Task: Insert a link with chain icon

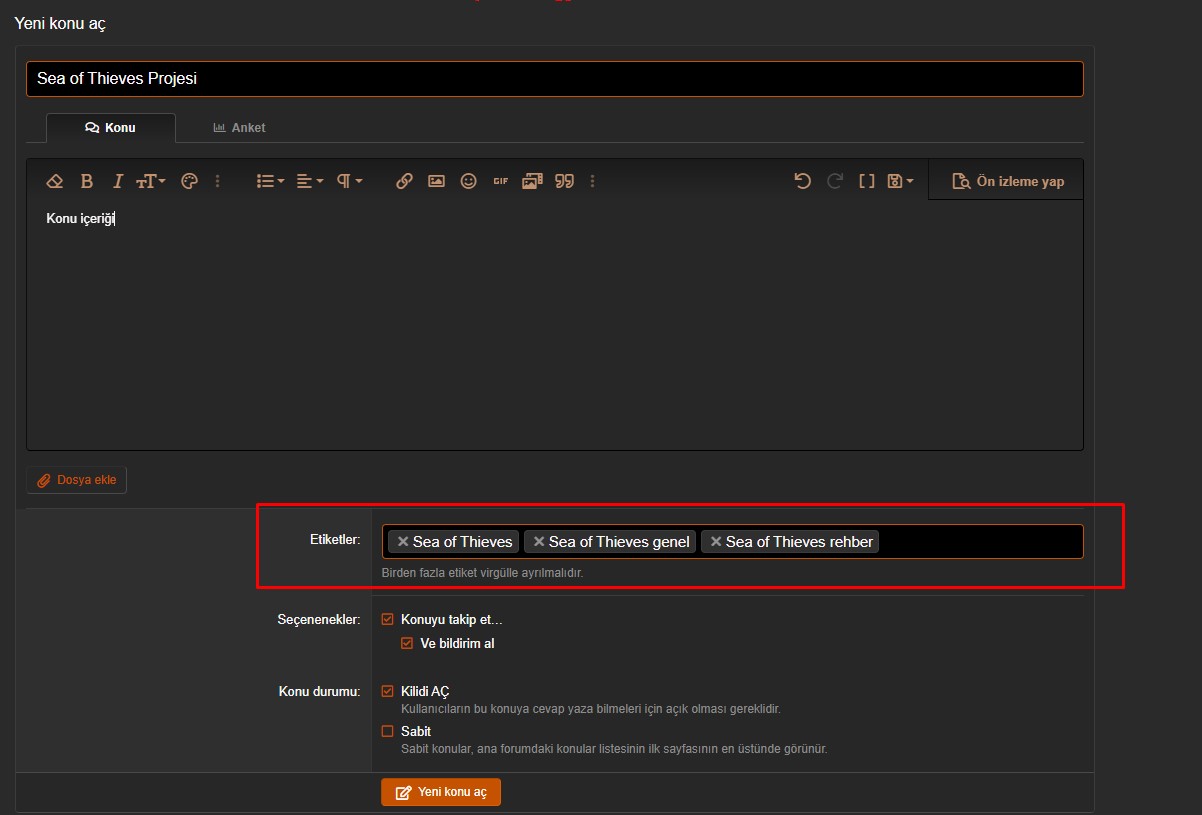Action: 404,181
